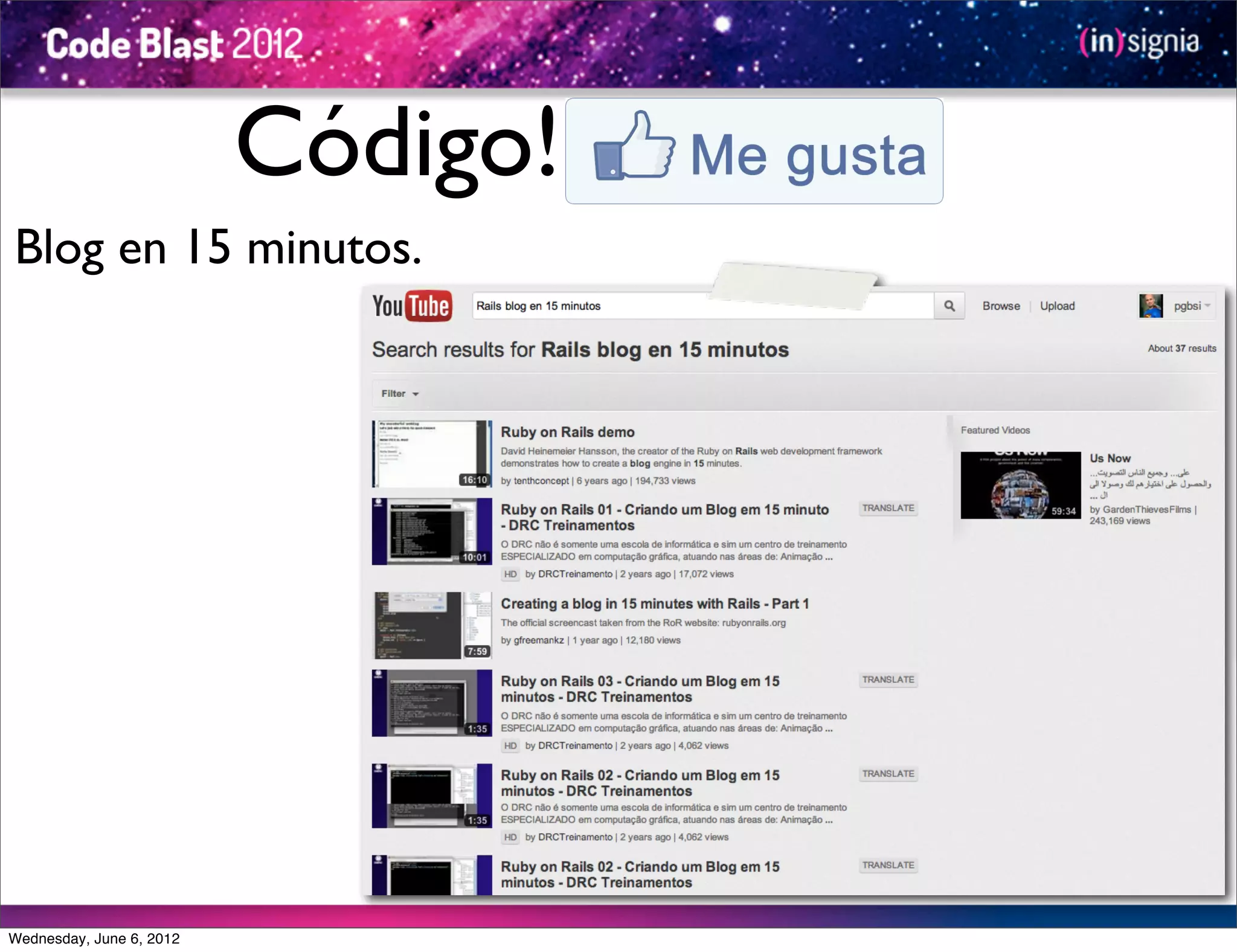Translate the second-to-last Ruby on Rails 02 result
The width and height of the screenshot is (1237, 952).
888,774
